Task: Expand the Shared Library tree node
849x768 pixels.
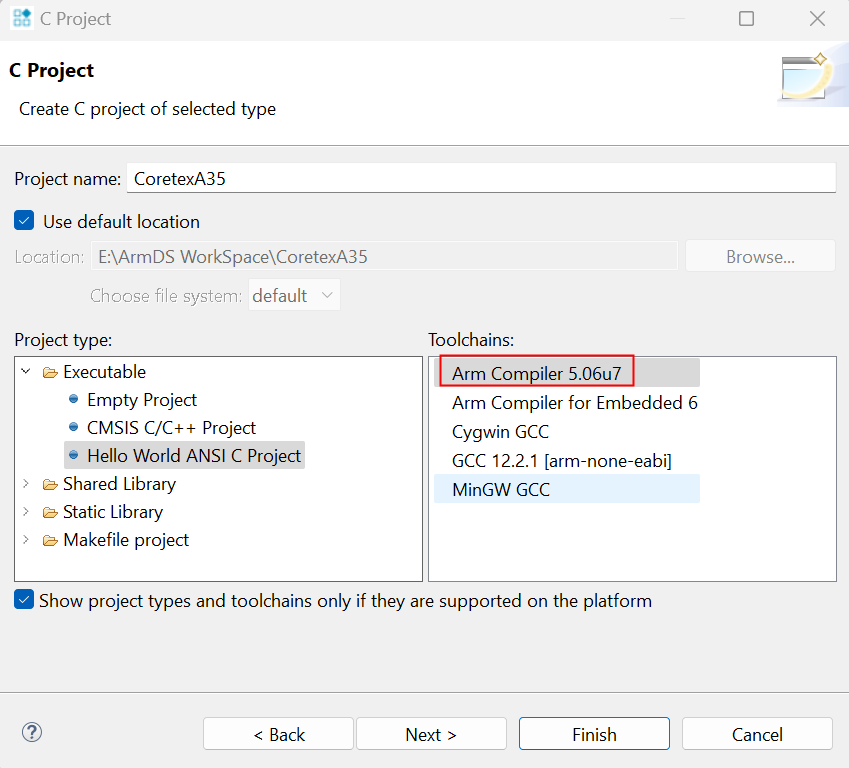Action: tap(26, 484)
